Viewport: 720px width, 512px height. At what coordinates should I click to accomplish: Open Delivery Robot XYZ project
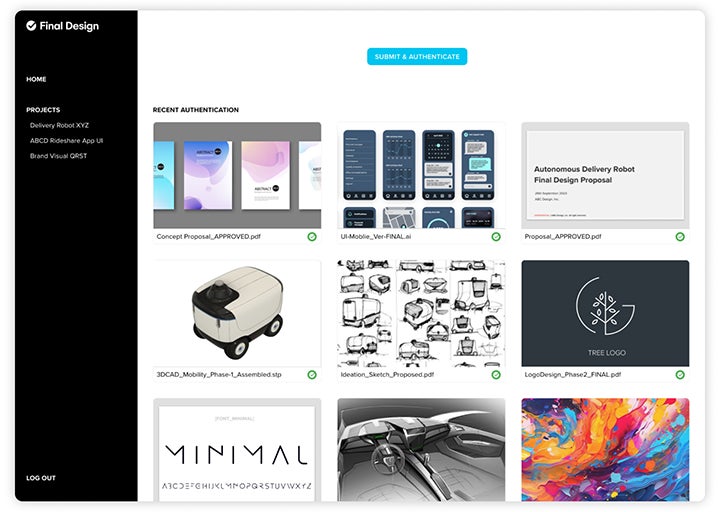point(59,125)
